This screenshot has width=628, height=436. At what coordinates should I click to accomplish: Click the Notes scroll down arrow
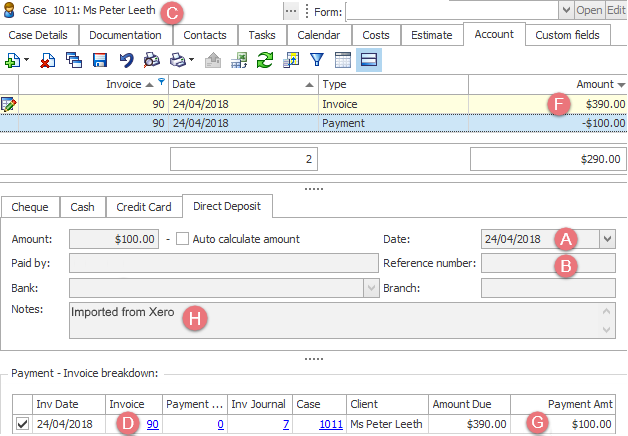tap(606, 330)
